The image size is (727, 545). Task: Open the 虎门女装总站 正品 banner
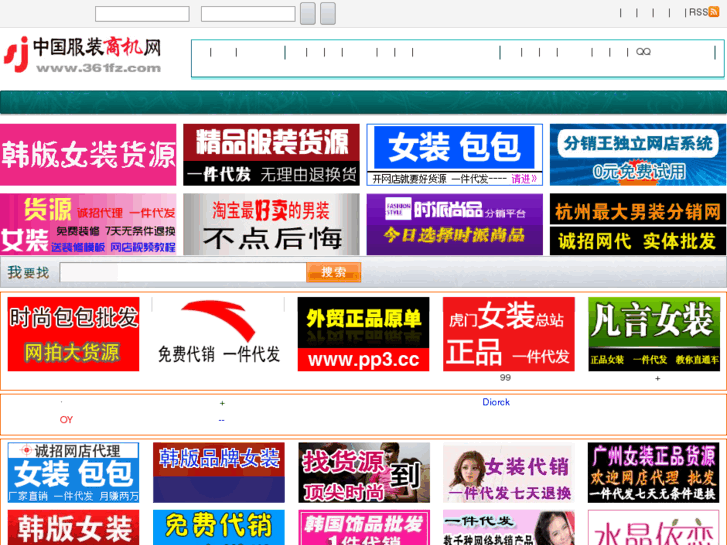(x=509, y=334)
